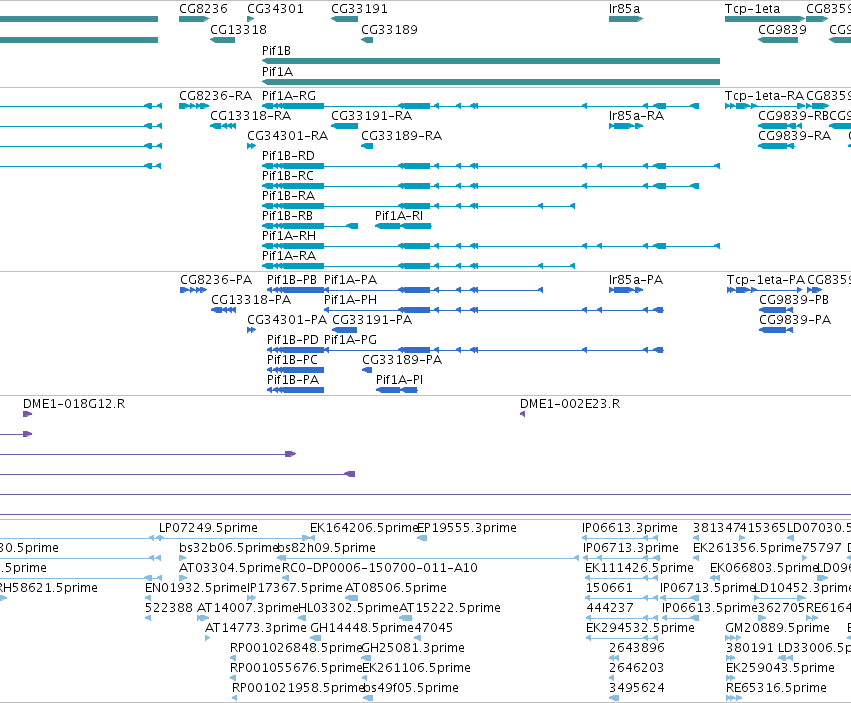
Task: Select the Pif1B-RD transcript label
Action: tap(288, 156)
